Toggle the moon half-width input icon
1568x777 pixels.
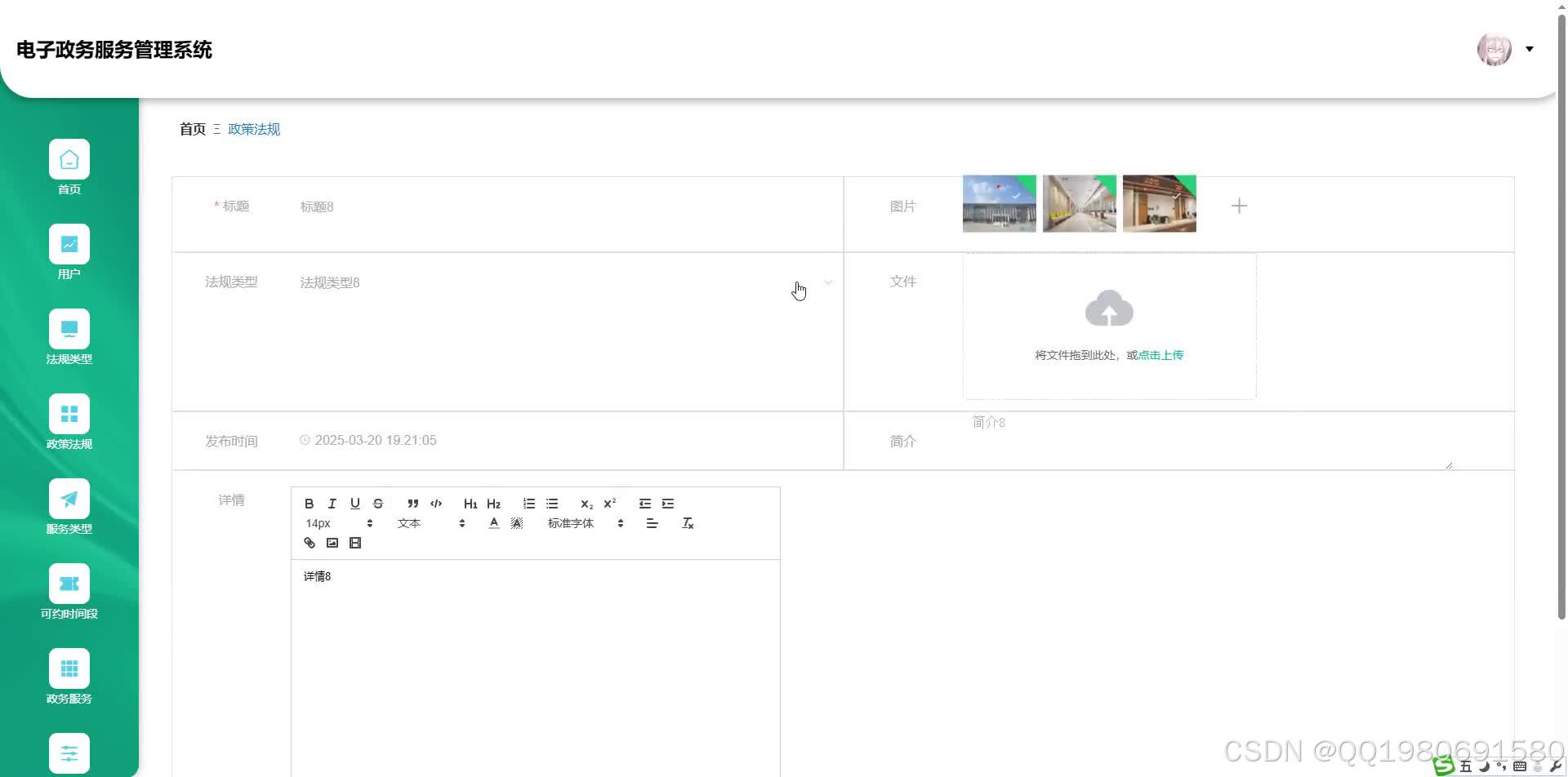pyautogui.click(x=1484, y=766)
